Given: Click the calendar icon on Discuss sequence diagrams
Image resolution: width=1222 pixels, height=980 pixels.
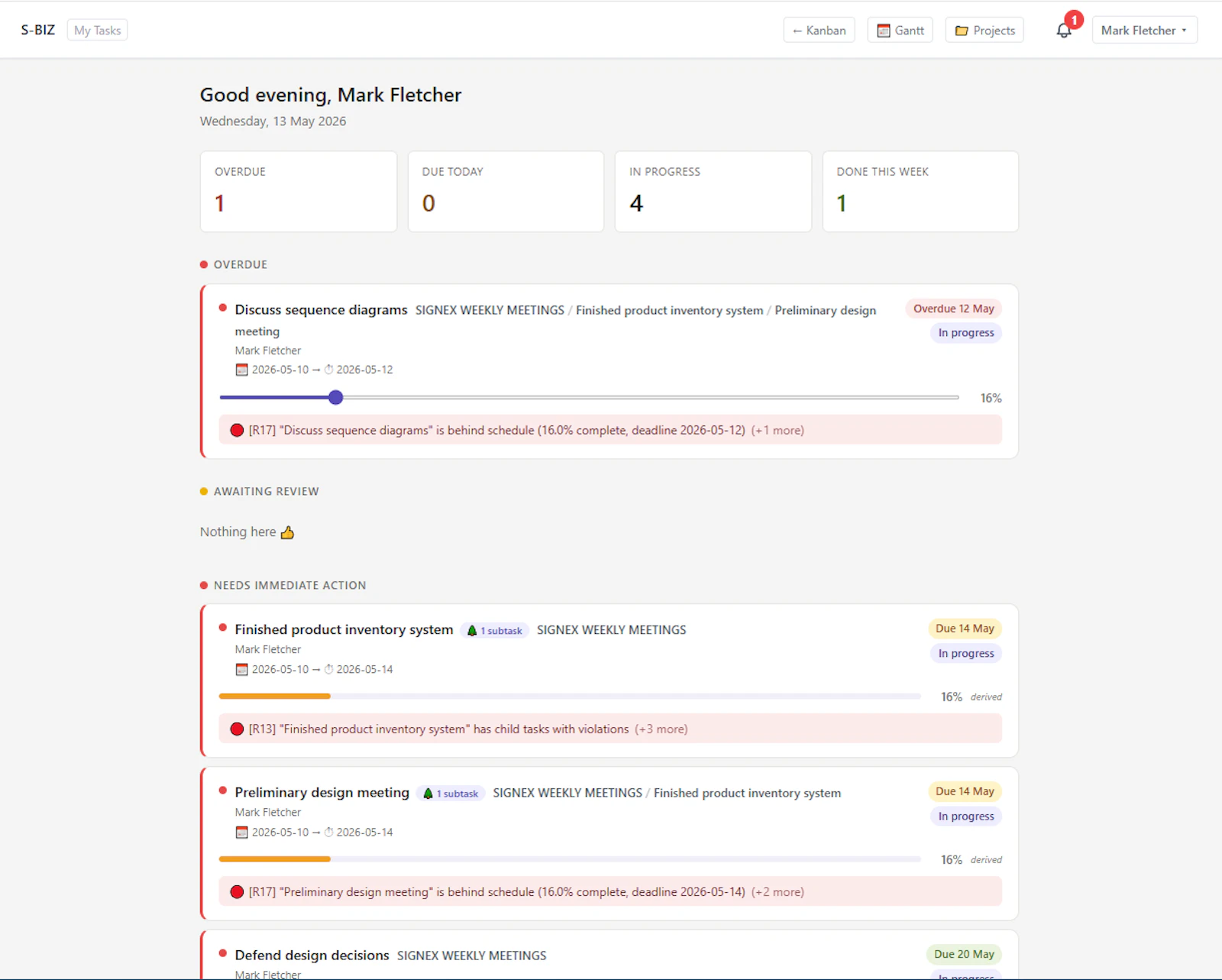Looking at the screenshot, I should [x=241, y=370].
